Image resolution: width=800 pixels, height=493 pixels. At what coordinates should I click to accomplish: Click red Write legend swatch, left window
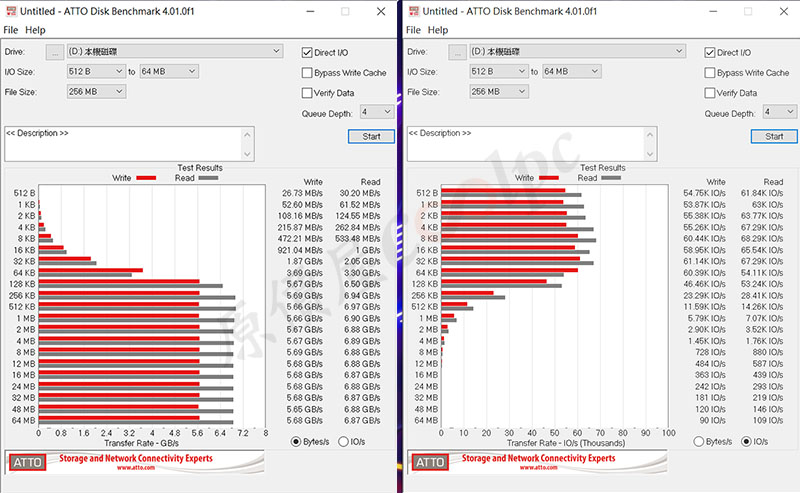coord(146,178)
